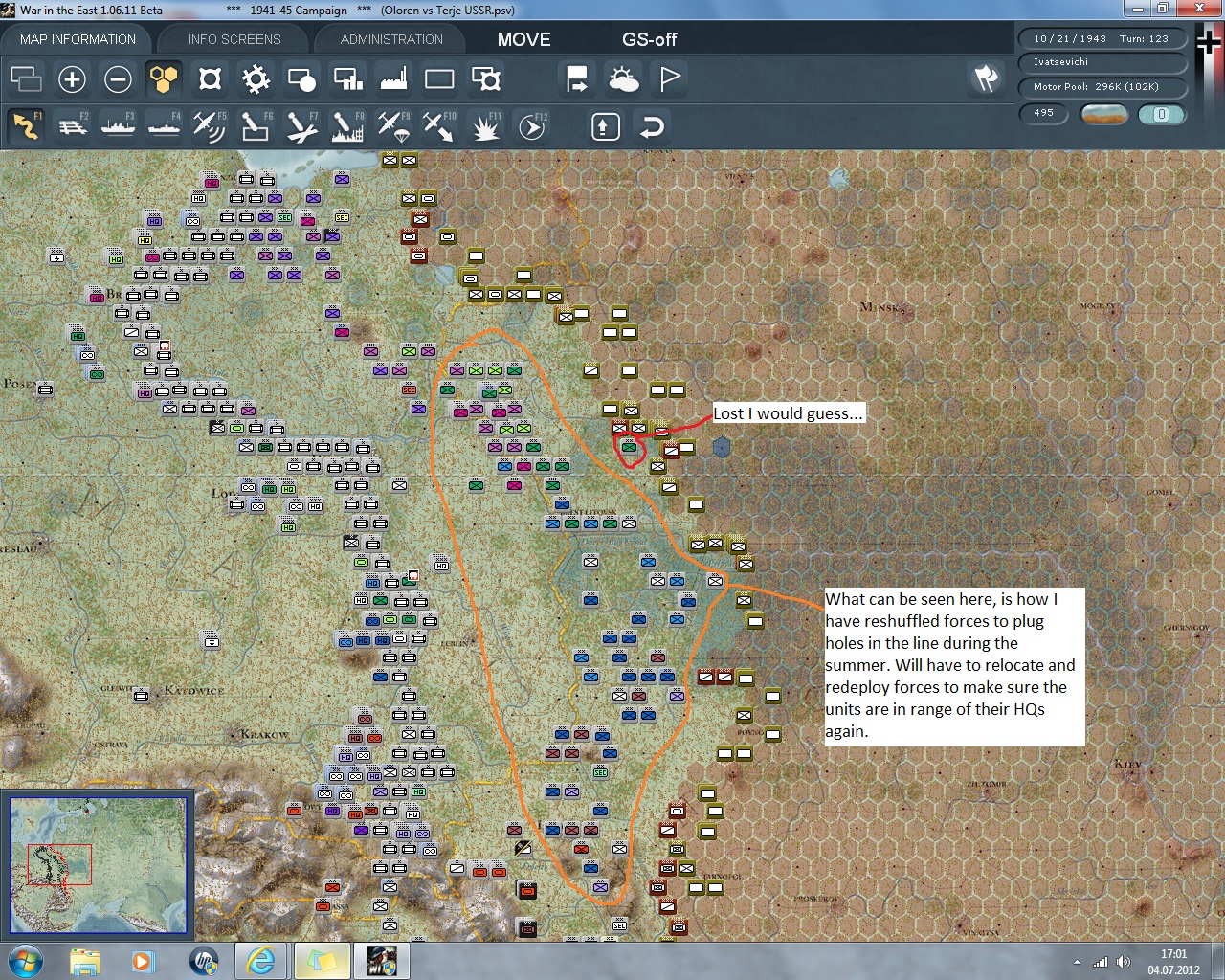Select the F4 amphibious transport mode icon

coord(164,126)
